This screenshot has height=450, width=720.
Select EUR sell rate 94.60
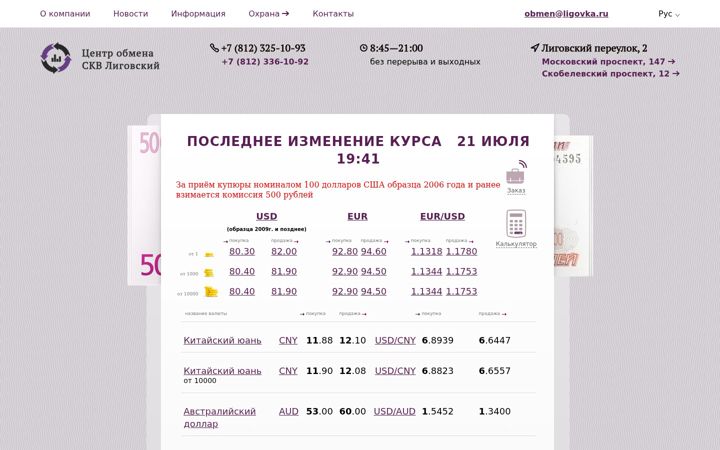[373, 252]
